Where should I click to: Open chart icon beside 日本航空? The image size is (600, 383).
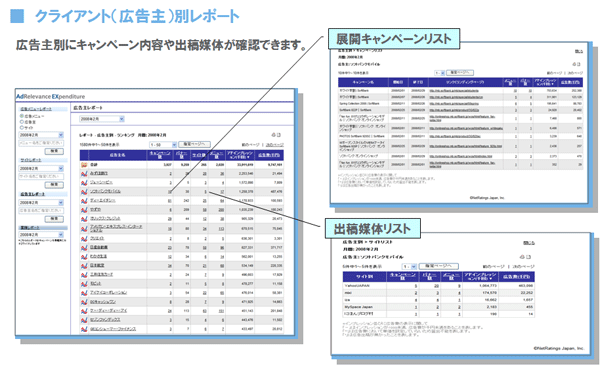click(84, 266)
